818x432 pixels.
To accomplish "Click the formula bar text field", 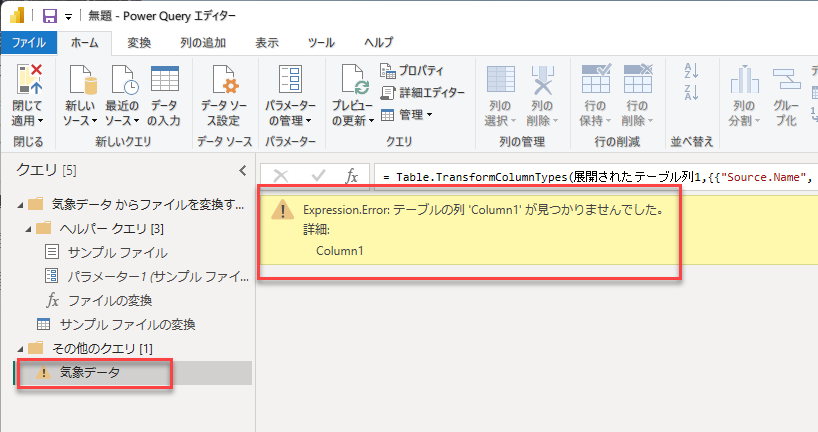I will (x=596, y=177).
